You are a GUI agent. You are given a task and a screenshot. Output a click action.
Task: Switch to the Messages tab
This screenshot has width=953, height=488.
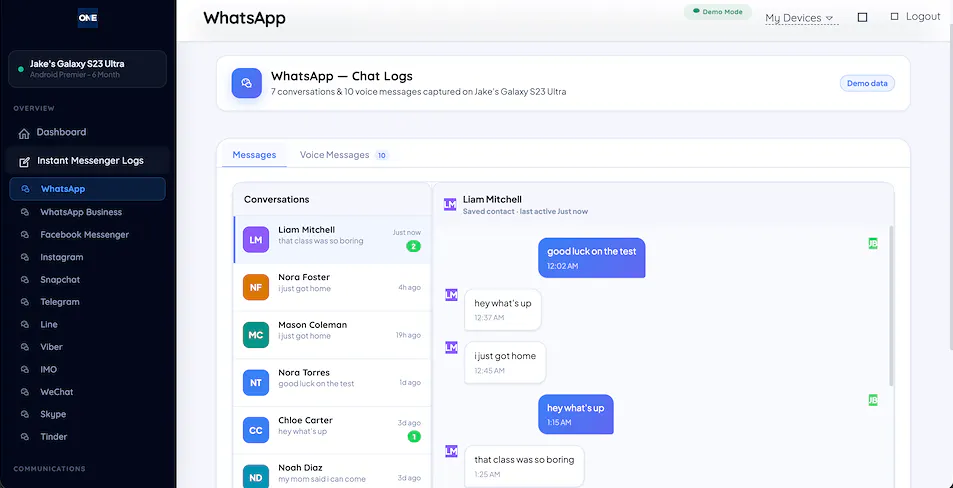[x=254, y=155]
